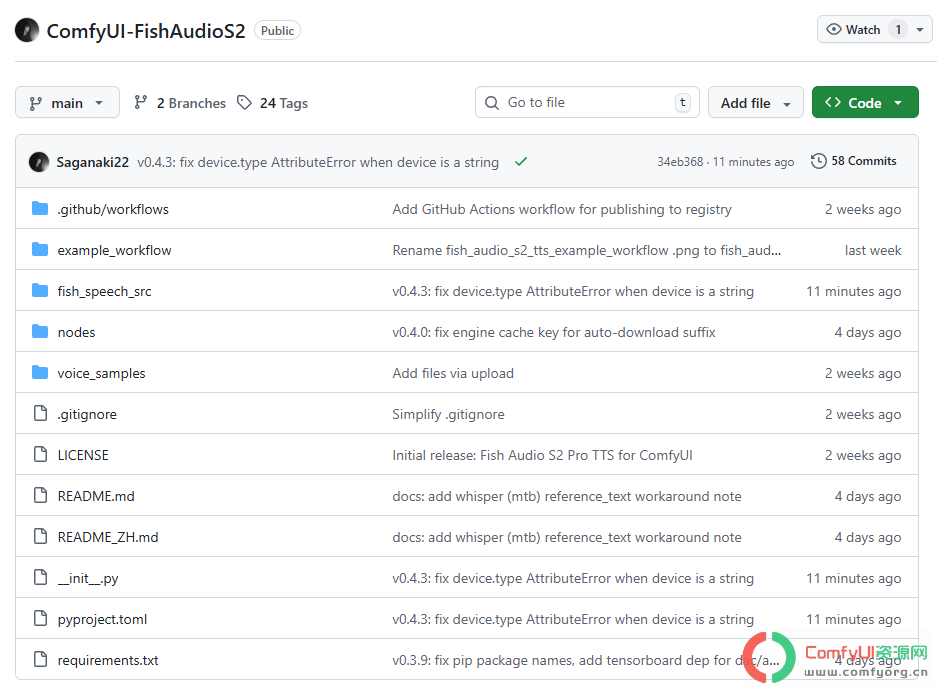Click the folder icon for example_workflow

(40, 250)
